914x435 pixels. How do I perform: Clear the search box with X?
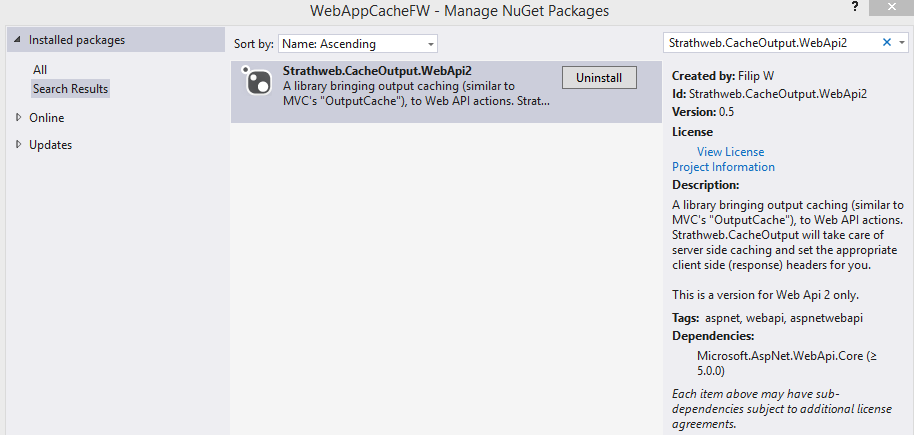coord(886,43)
